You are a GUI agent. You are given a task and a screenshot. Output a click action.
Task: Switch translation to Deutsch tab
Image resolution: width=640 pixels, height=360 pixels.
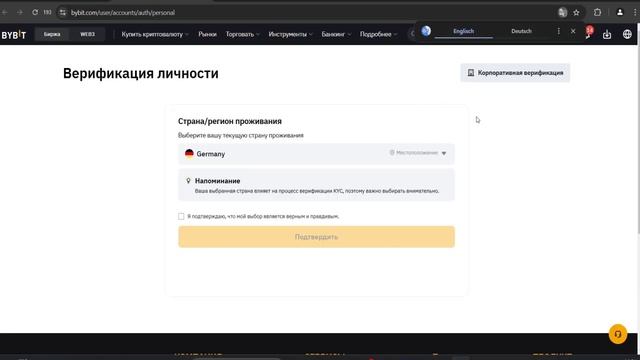[521, 31]
